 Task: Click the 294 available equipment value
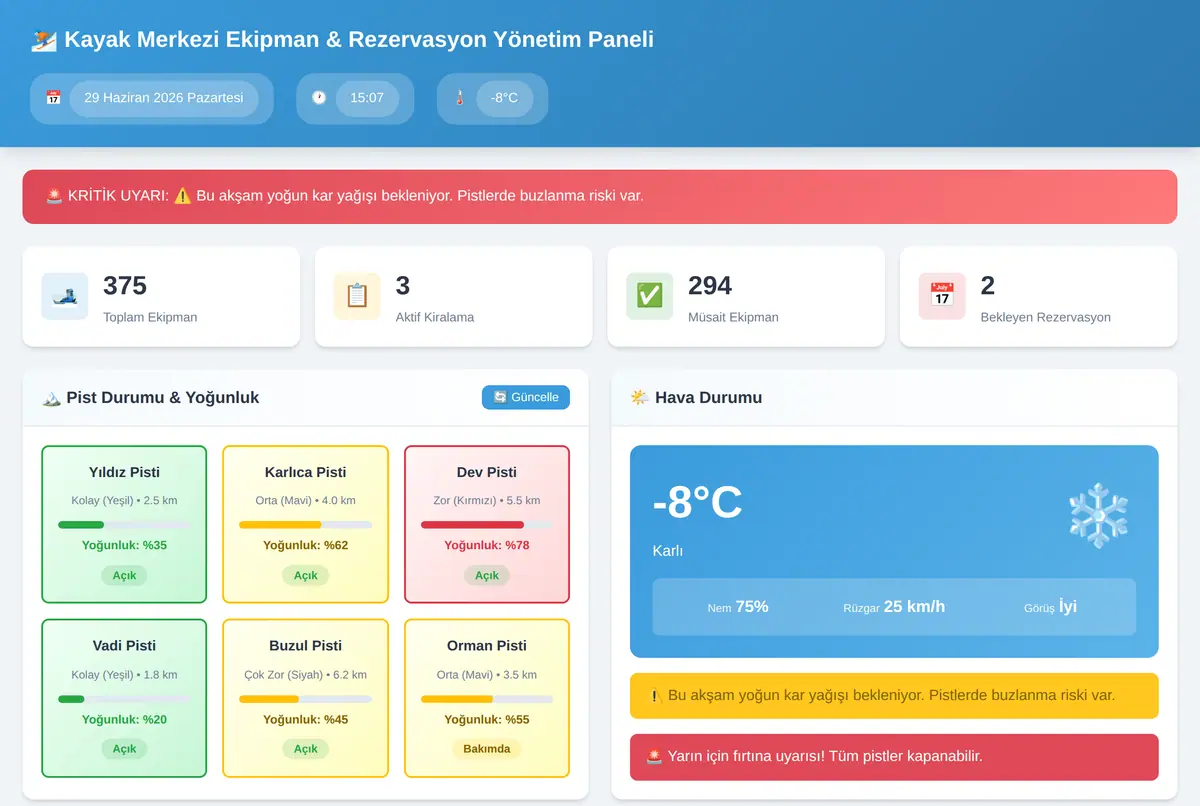coord(710,286)
